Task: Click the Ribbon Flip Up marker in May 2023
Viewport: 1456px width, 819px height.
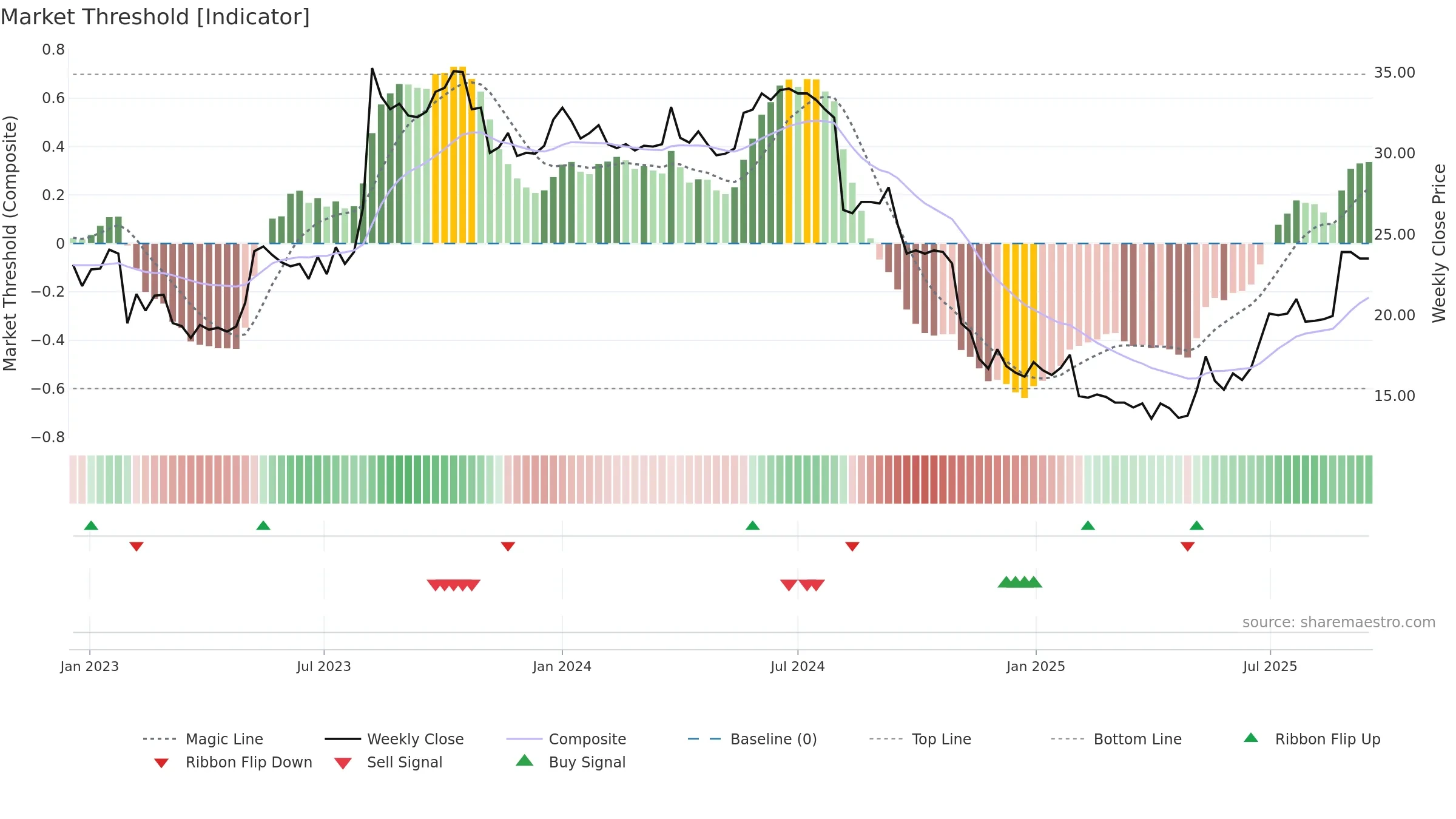Action: [263, 525]
